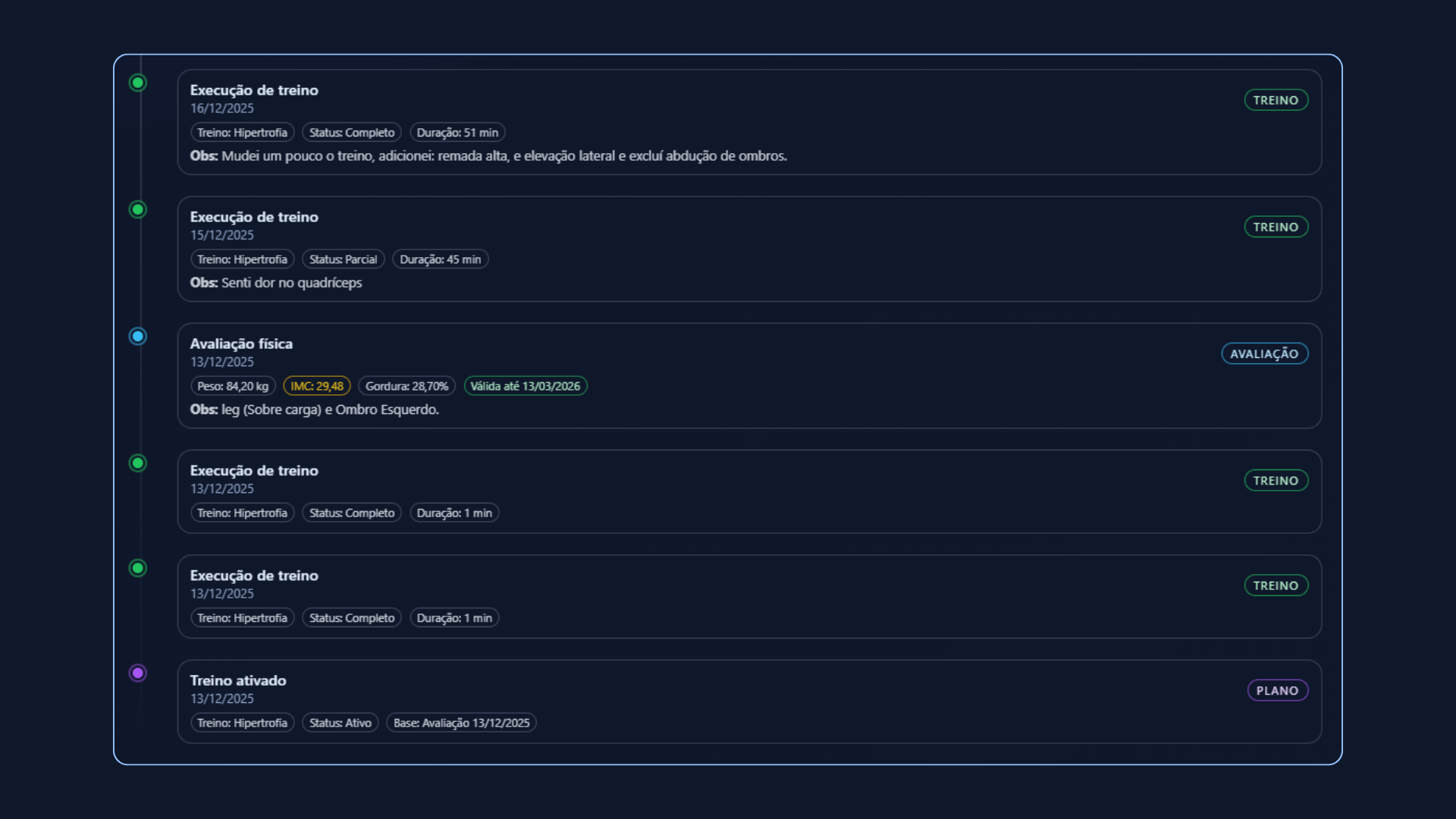Click the Status: Parcial chip
Screen dimensions: 1456x819
coord(343,259)
